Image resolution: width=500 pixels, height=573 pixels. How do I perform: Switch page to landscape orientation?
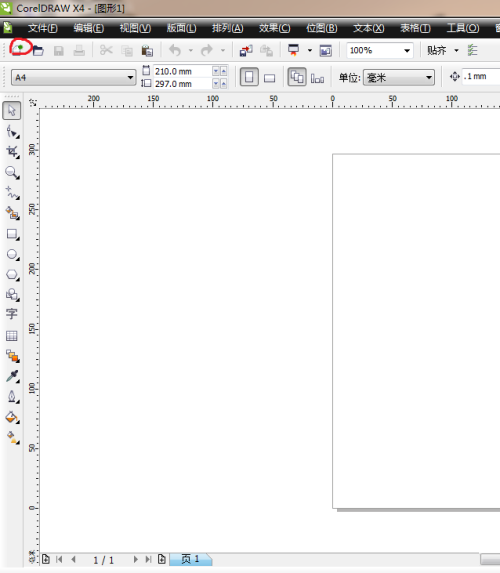pos(269,77)
